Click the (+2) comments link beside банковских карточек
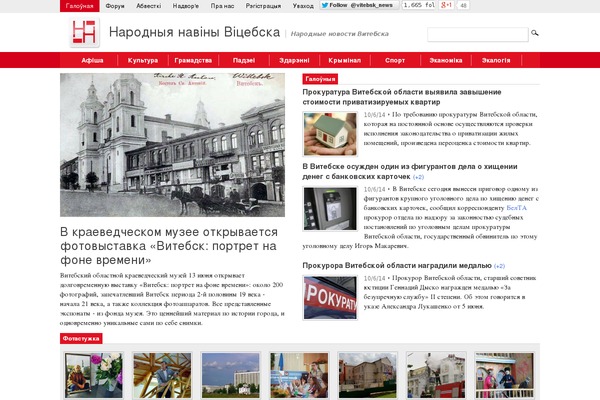Viewport: 600px width, 400px height. (x=418, y=177)
